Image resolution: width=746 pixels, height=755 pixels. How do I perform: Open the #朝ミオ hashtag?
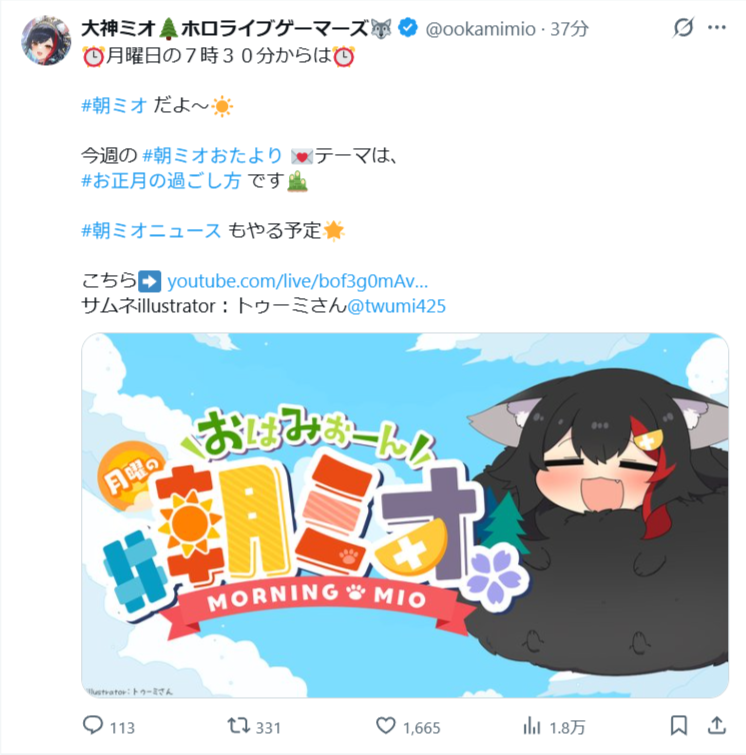[x=114, y=105]
